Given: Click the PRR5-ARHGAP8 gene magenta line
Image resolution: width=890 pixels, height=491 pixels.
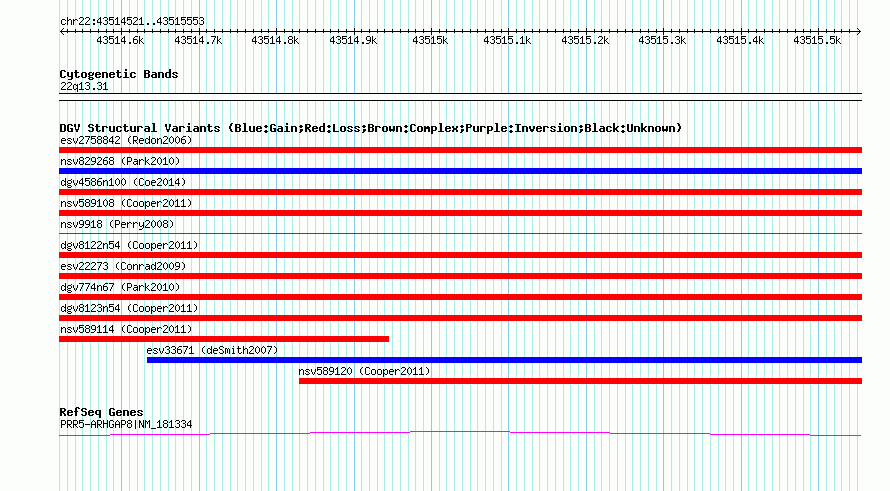Looking at the screenshot, I should point(460,434).
